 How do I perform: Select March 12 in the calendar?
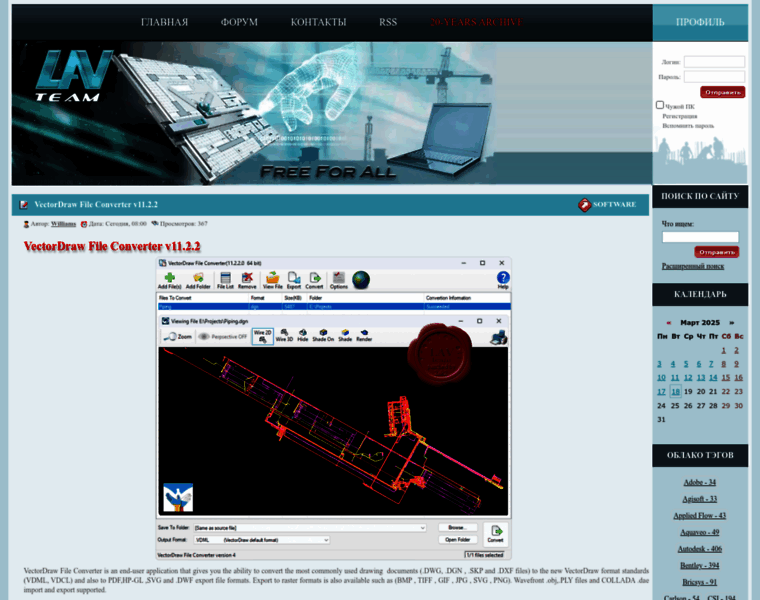click(x=688, y=378)
